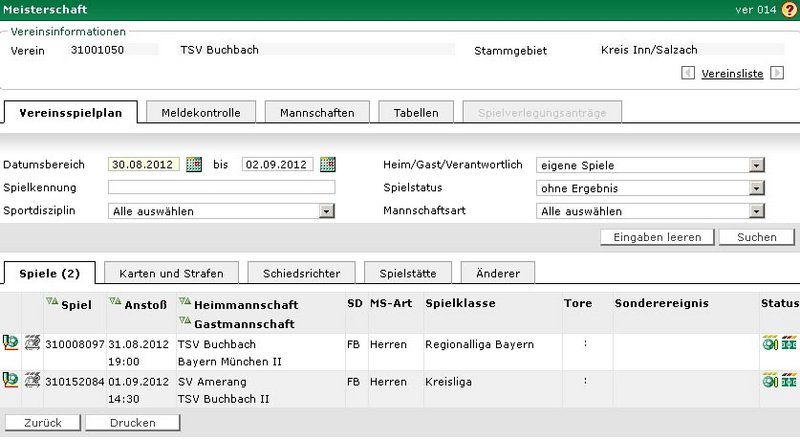Click into the Spielkennung text field

point(221,187)
